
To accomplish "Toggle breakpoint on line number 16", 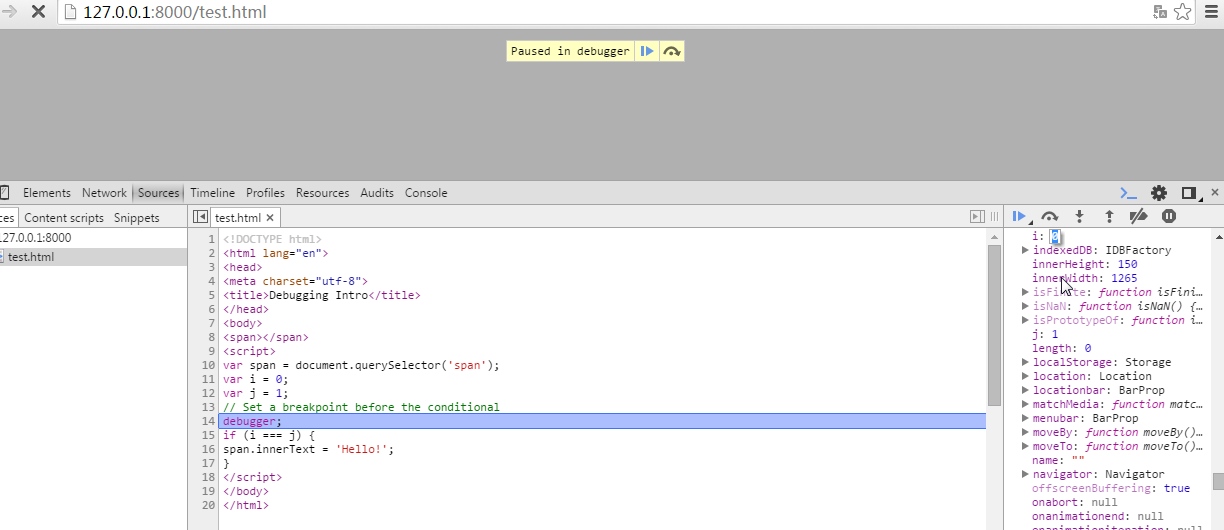I will coord(209,449).
